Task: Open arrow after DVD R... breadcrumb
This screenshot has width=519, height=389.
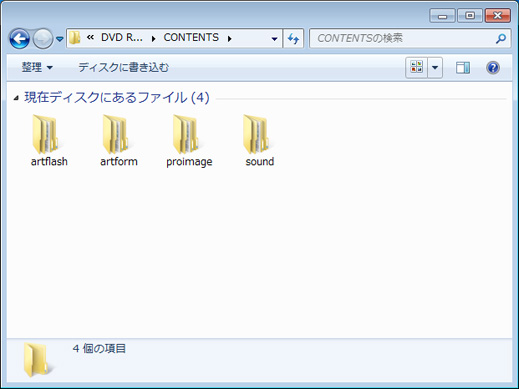Action: [x=153, y=39]
